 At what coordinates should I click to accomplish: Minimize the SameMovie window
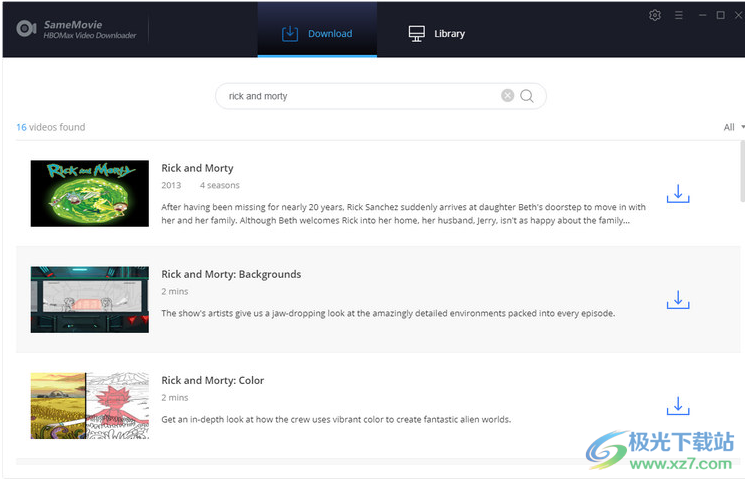point(702,15)
